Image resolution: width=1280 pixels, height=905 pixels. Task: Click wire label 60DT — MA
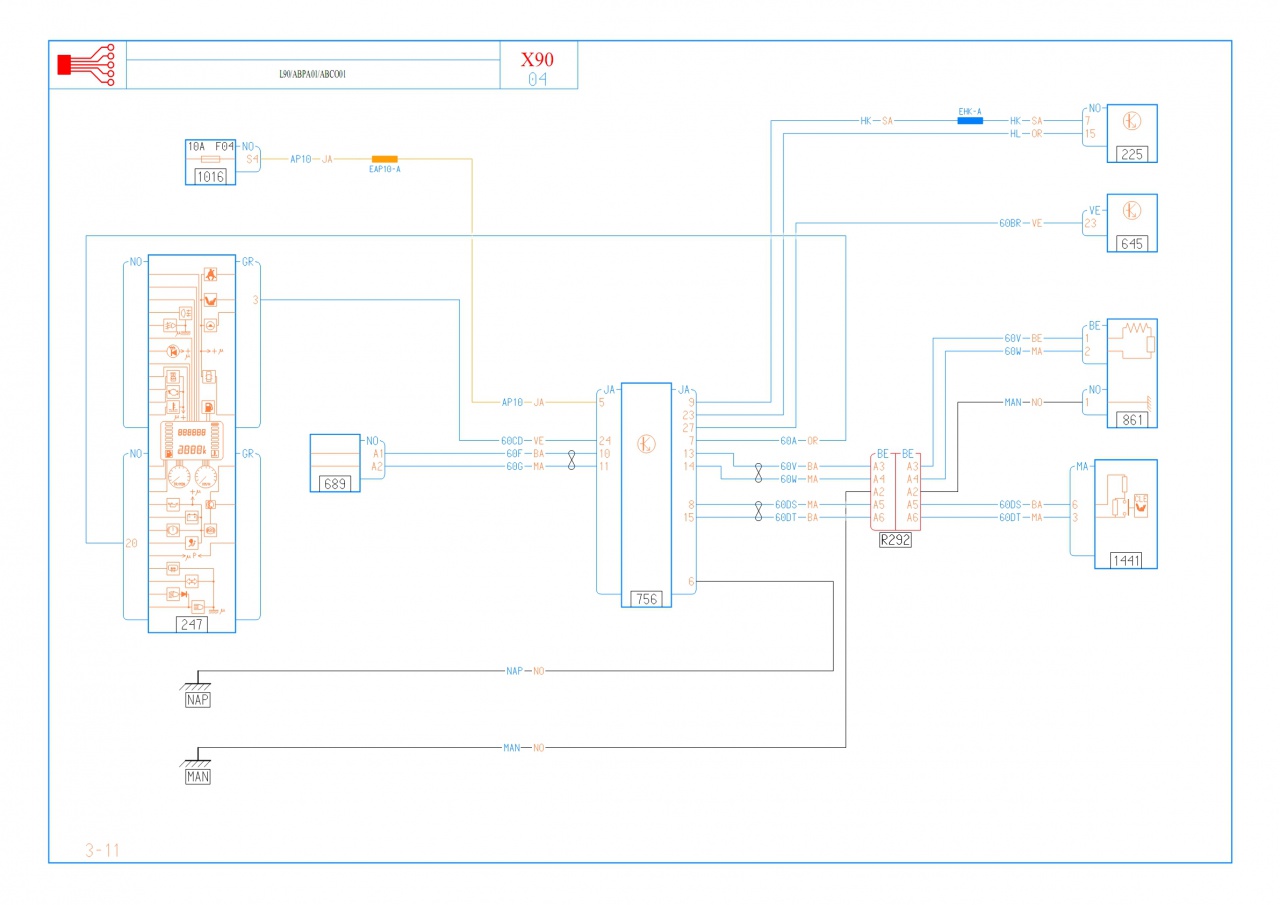[x=1021, y=517]
